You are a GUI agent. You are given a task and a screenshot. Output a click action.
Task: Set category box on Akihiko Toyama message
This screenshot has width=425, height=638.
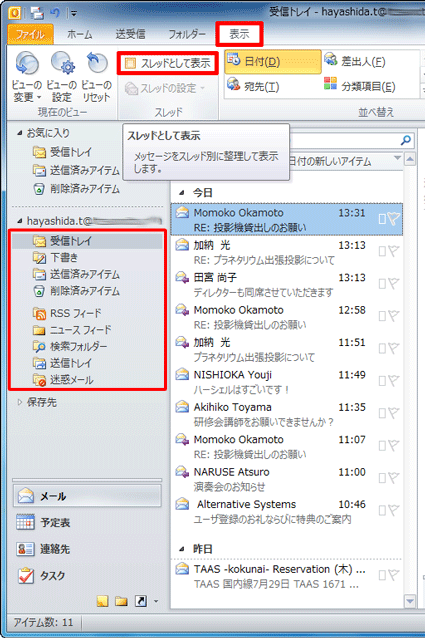pos(382,413)
